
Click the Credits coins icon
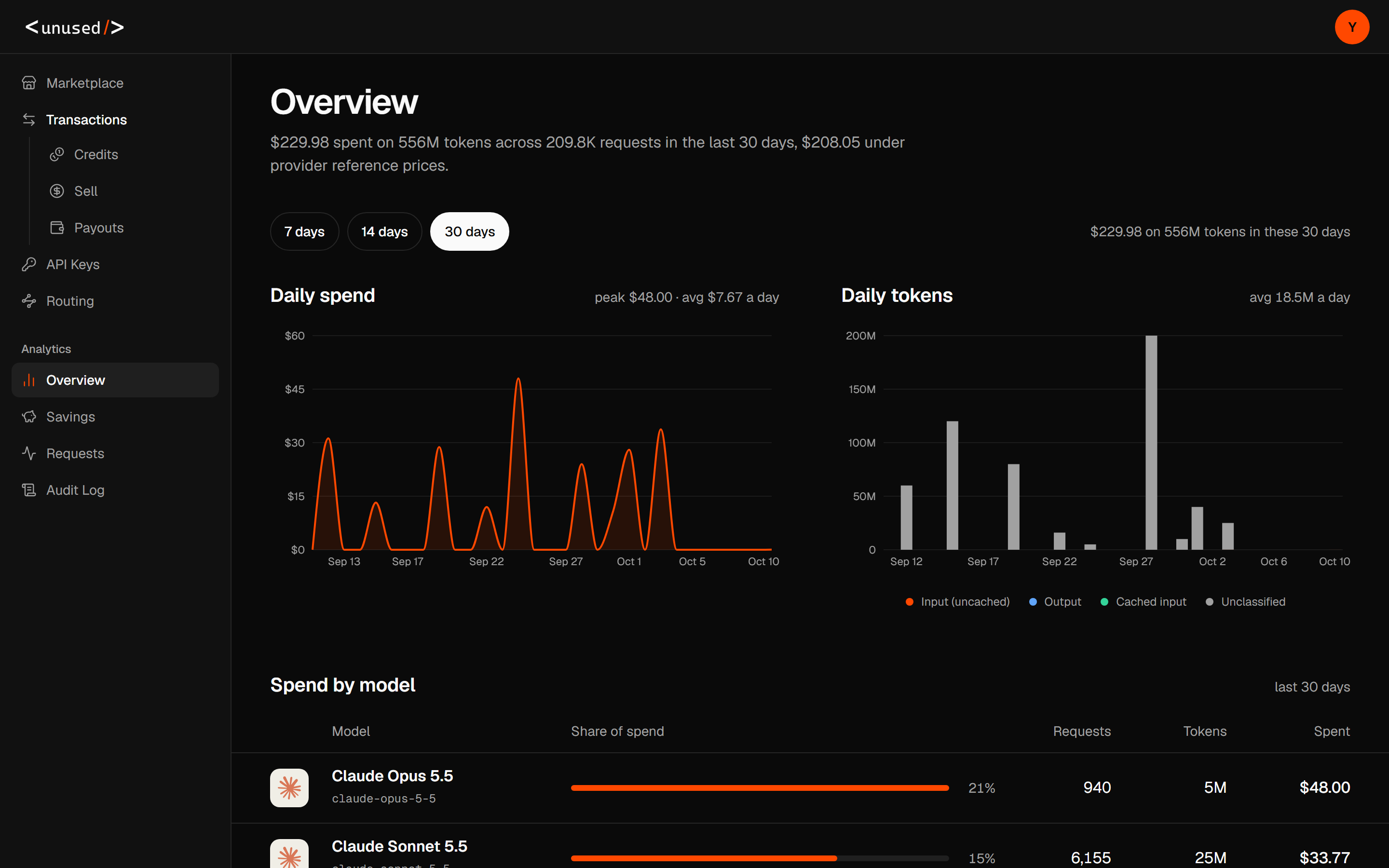[x=57, y=154]
